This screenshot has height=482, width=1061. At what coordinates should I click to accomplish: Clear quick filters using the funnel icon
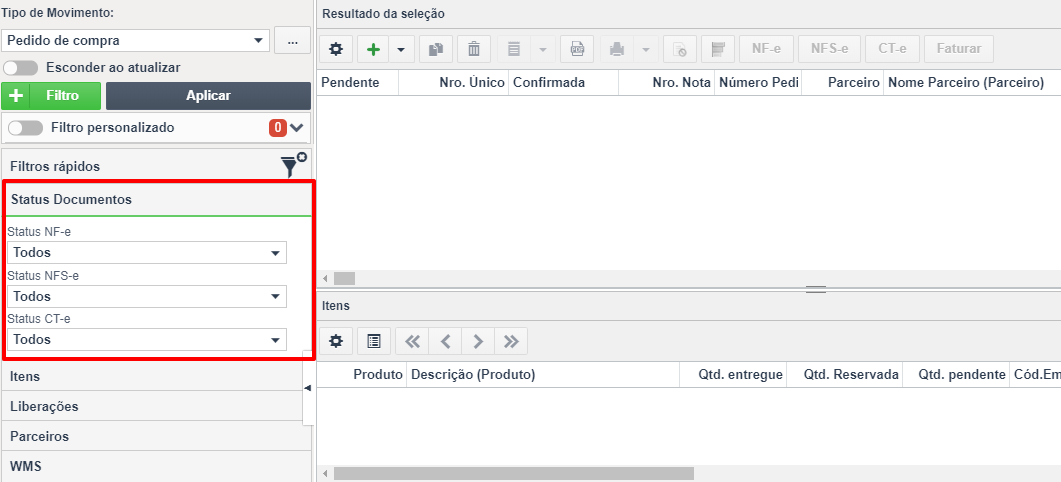click(293, 165)
